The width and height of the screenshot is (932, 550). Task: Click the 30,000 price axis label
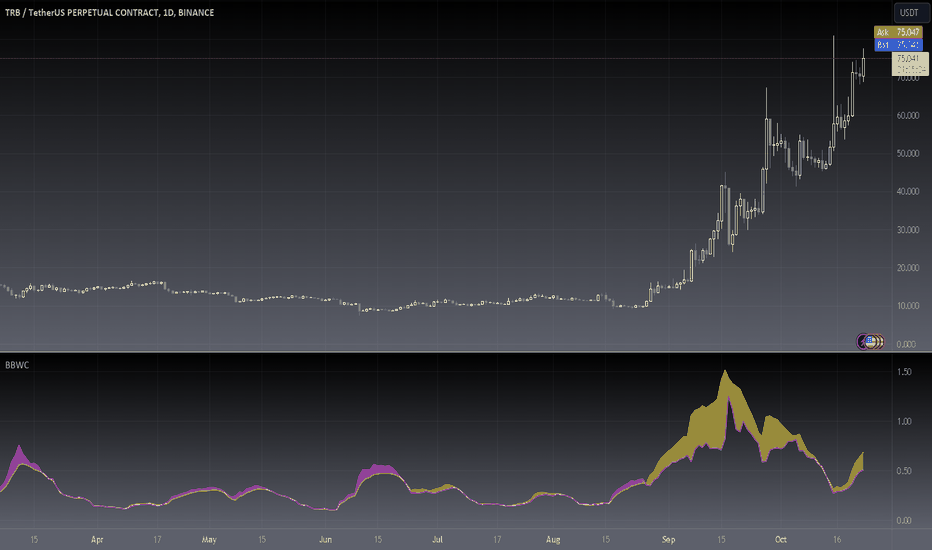908,230
